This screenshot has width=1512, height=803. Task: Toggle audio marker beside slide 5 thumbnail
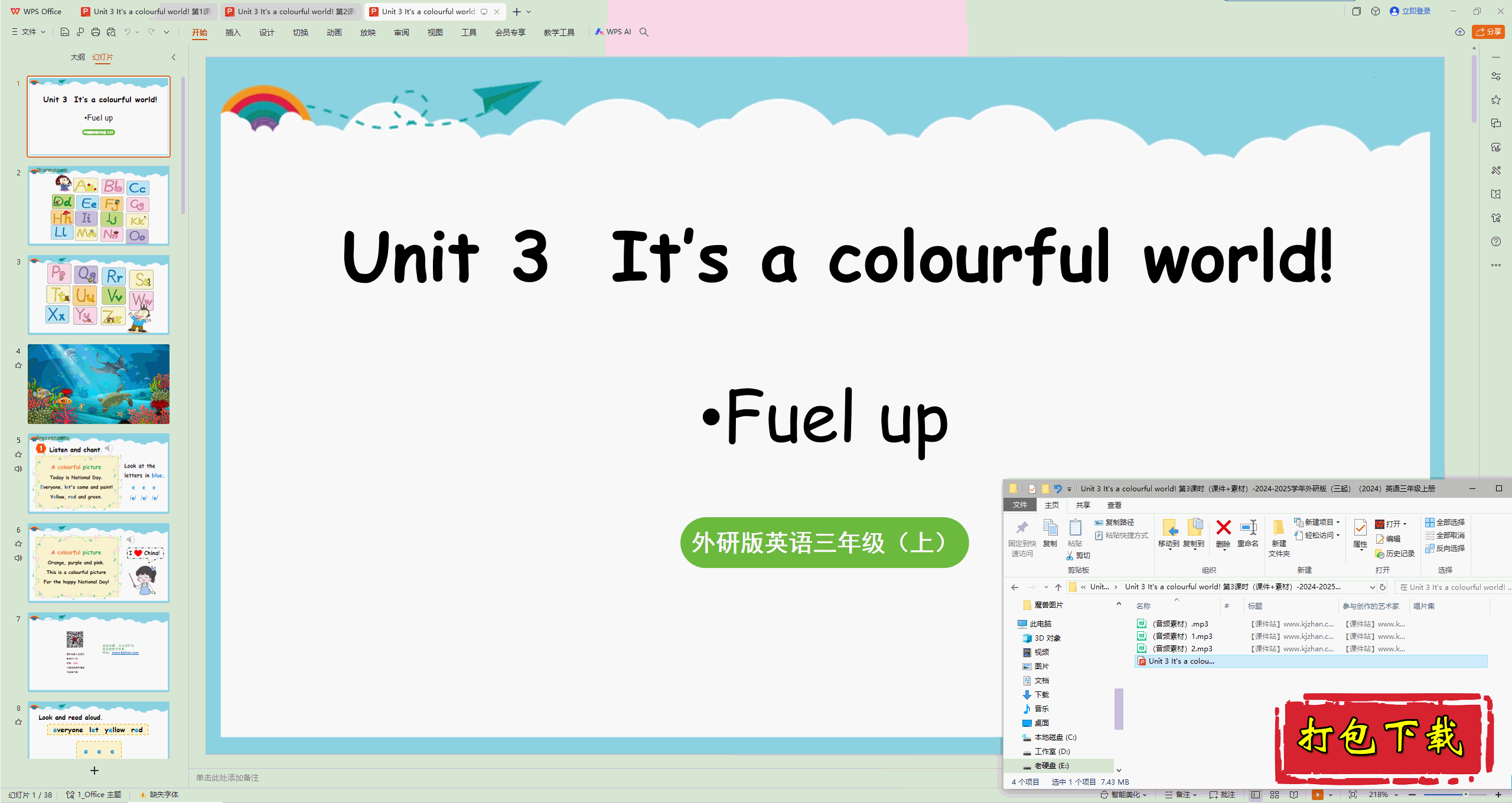18,469
